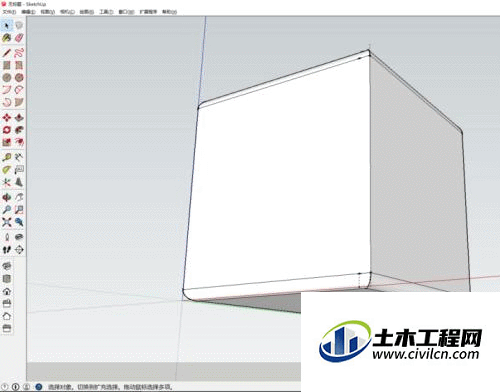
Task: Open the 扩展程序 (Extensions) menu
Action: (148, 12)
